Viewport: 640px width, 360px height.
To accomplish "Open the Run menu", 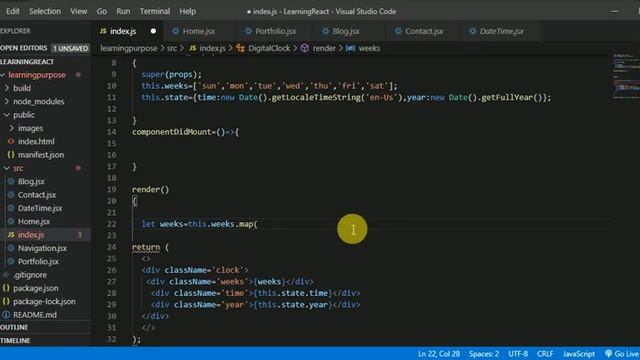I will 123,11.
